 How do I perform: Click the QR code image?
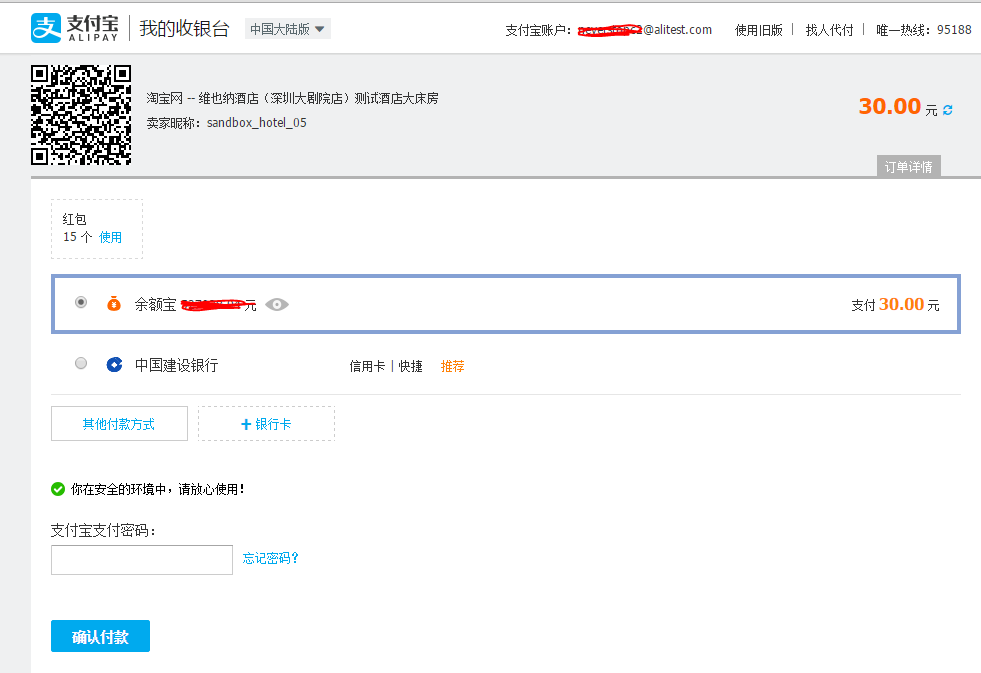click(81, 115)
